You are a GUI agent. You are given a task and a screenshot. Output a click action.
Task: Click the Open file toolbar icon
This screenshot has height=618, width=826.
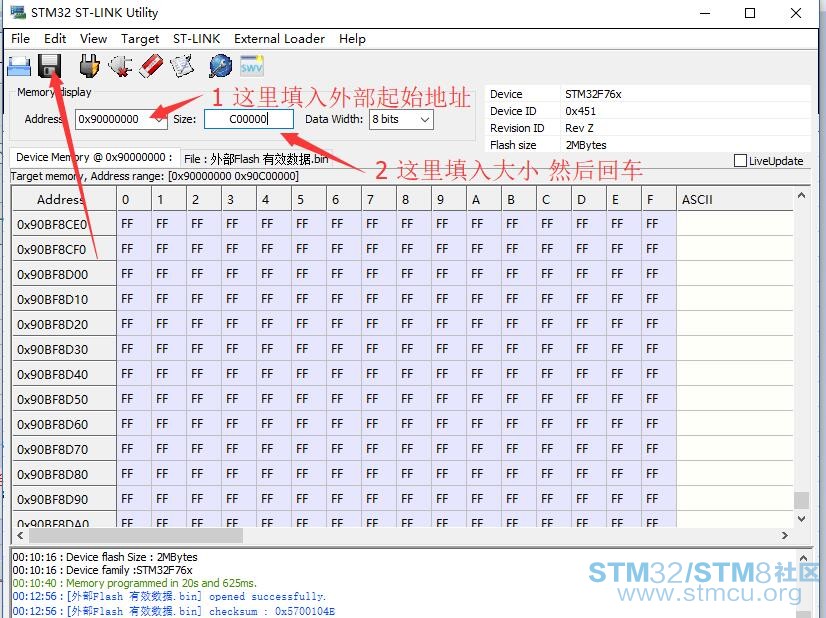[x=19, y=66]
